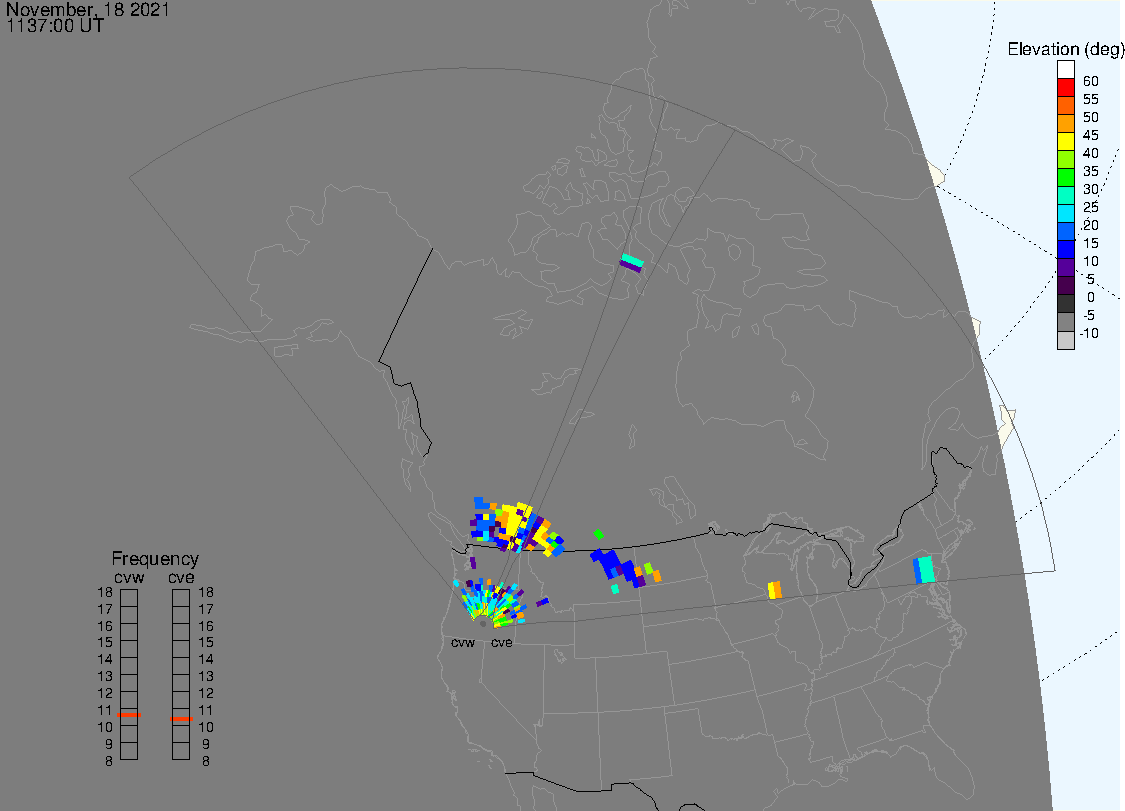
Task: Click elevation legend label '30'
Action: (1091, 189)
